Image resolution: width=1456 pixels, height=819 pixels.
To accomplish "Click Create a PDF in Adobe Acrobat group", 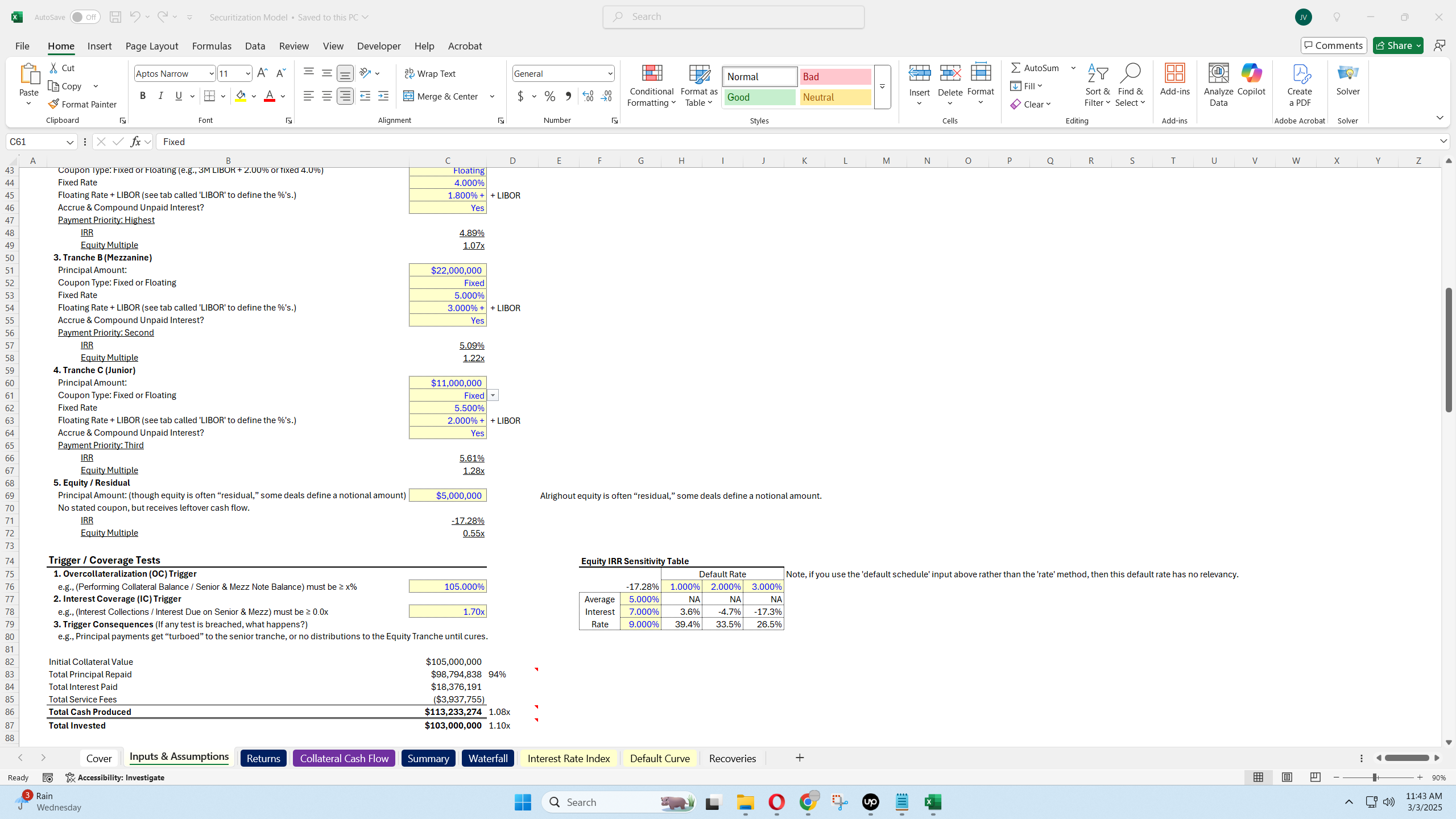I will (1300, 85).
